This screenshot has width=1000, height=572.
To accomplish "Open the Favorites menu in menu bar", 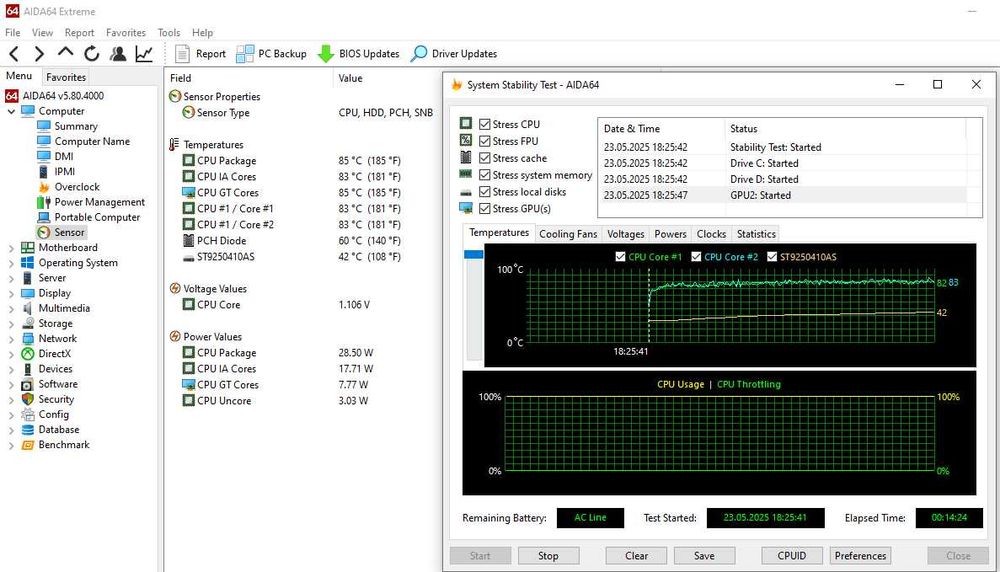I will tap(126, 33).
